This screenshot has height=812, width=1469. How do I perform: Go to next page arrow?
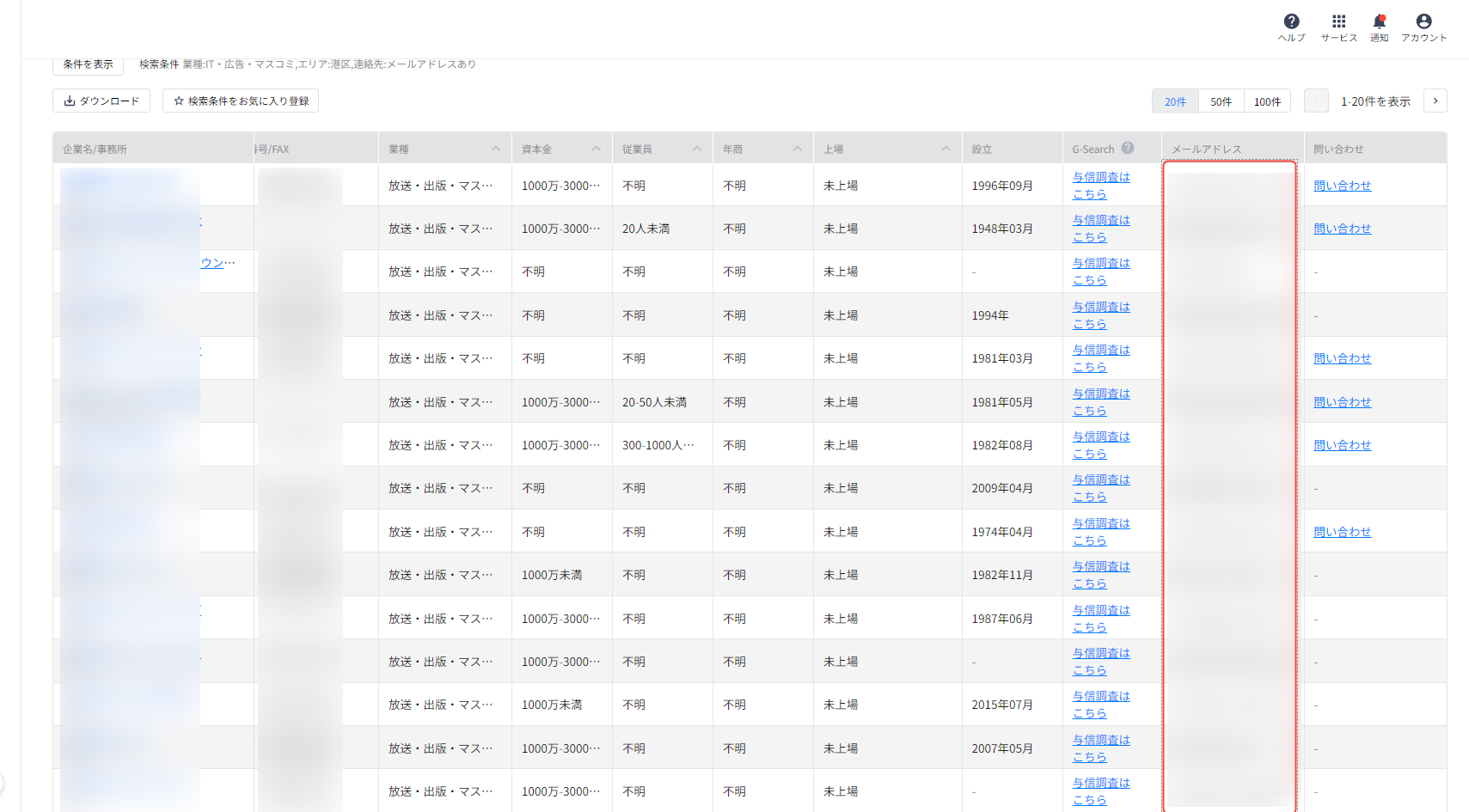tap(1435, 101)
